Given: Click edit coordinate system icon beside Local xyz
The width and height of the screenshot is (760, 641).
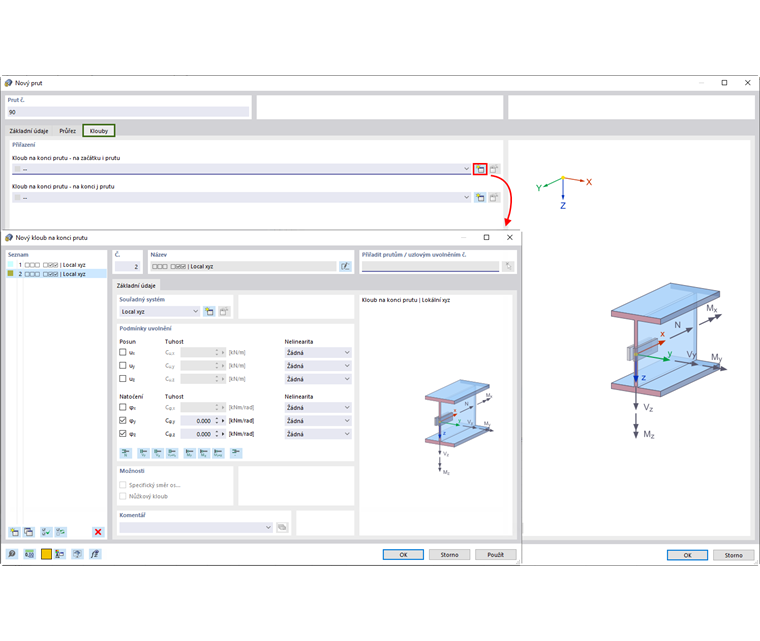Looking at the screenshot, I should click(x=224, y=311).
